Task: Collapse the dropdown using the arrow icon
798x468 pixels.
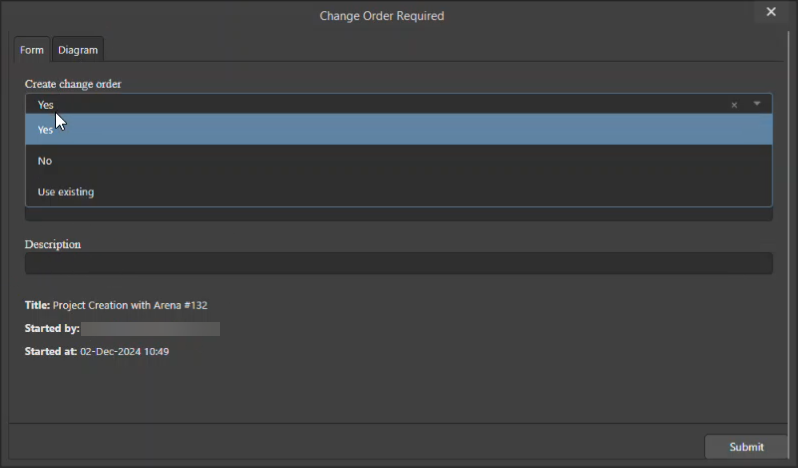Action: [x=757, y=104]
